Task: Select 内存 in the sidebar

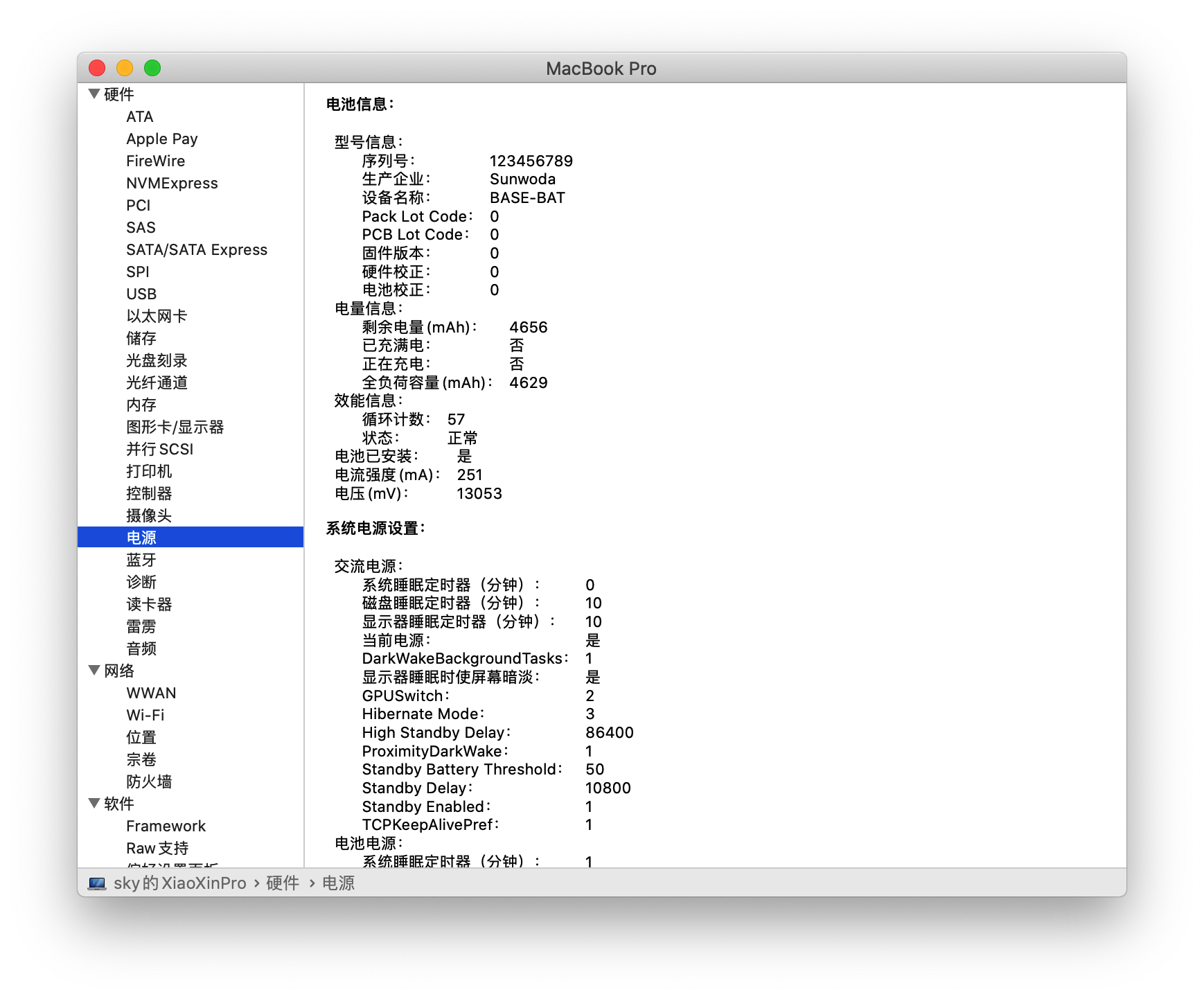Action: (141, 405)
